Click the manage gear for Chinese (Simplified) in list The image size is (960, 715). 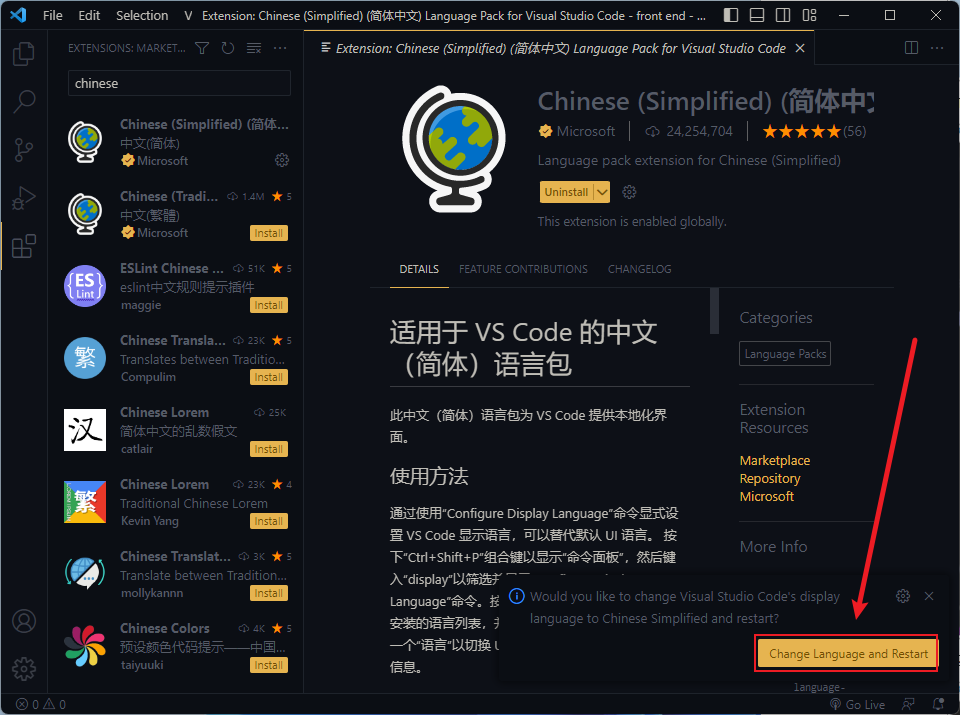(282, 160)
